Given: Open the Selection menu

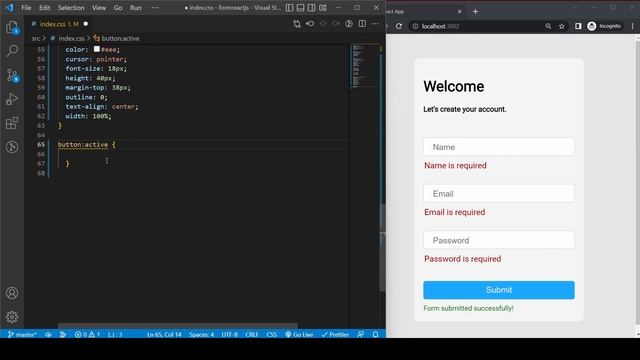Looking at the screenshot, I should point(71,8).
